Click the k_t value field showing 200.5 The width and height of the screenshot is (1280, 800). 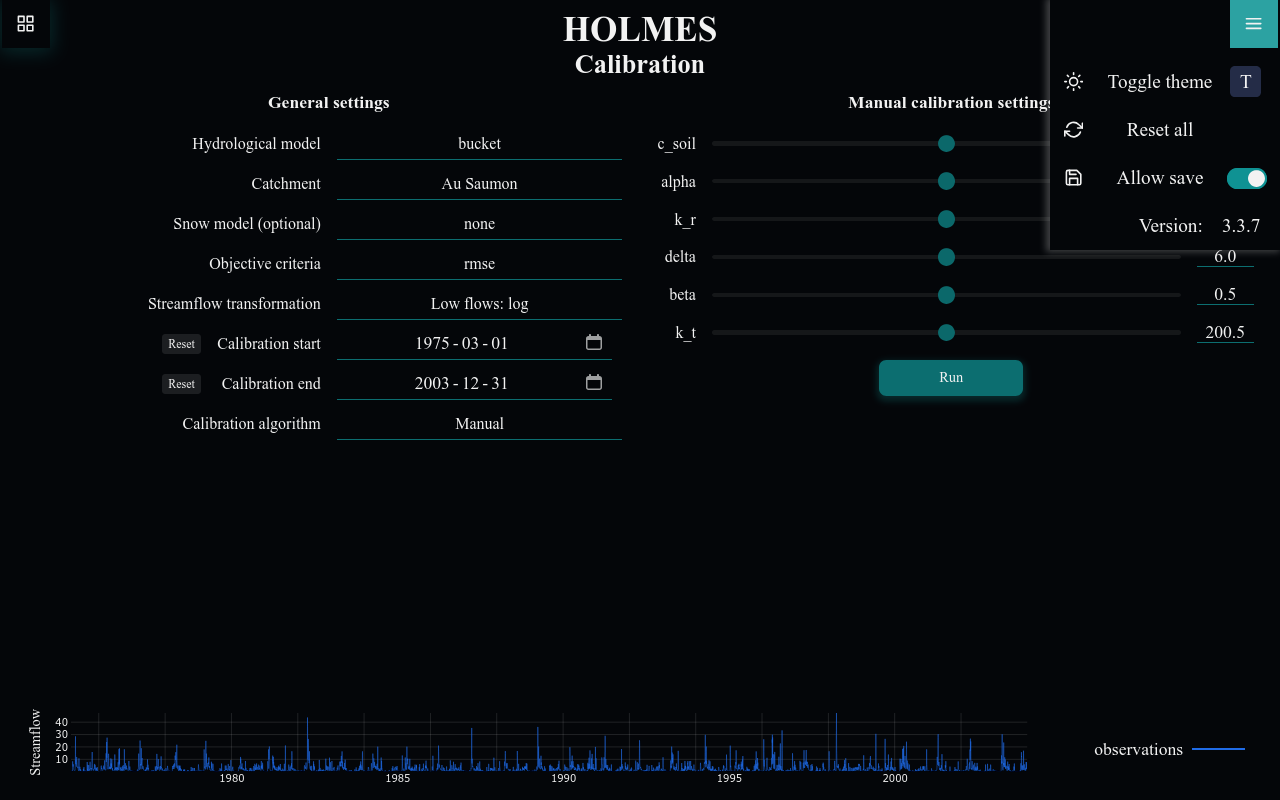(x=1225, y=332)
